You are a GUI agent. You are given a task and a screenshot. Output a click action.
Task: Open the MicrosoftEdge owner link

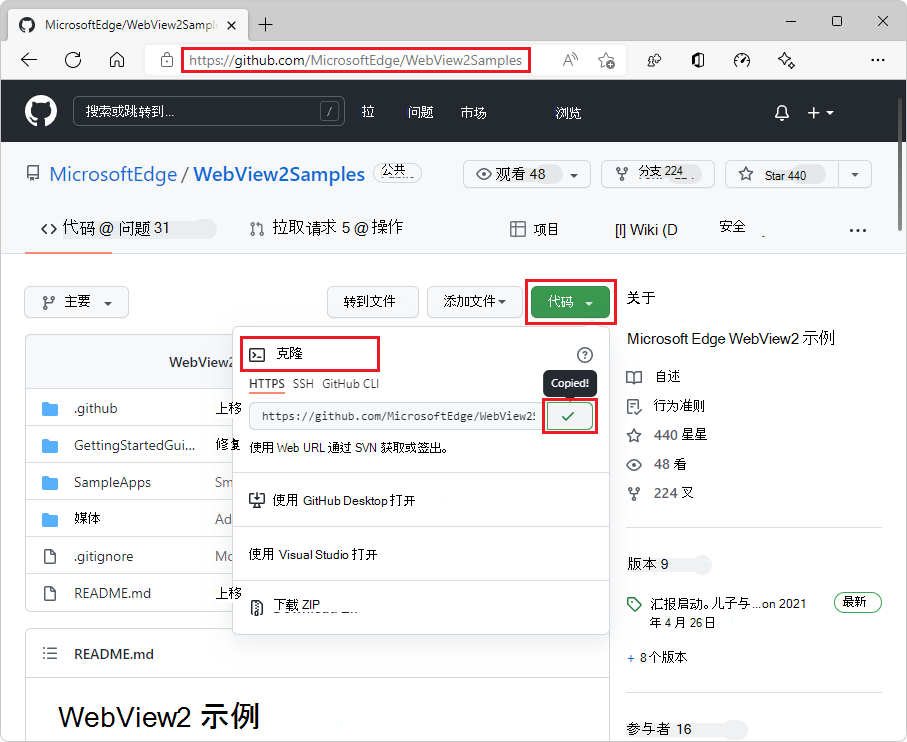pos(113,174)
